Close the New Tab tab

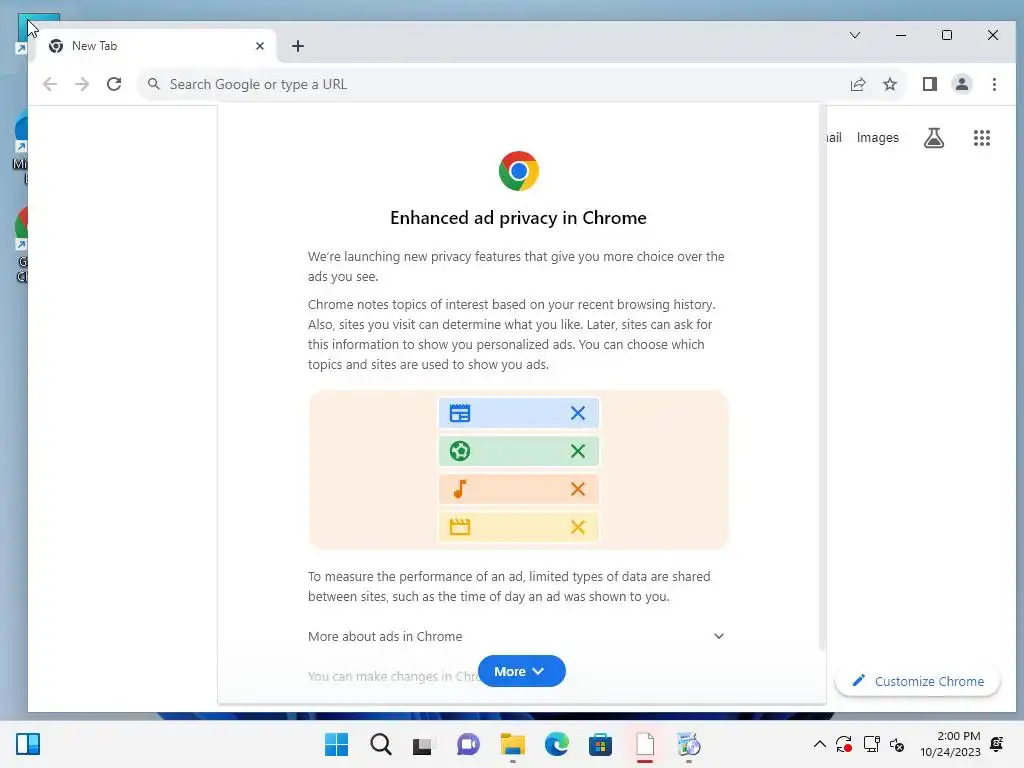[x=260, y=46]
